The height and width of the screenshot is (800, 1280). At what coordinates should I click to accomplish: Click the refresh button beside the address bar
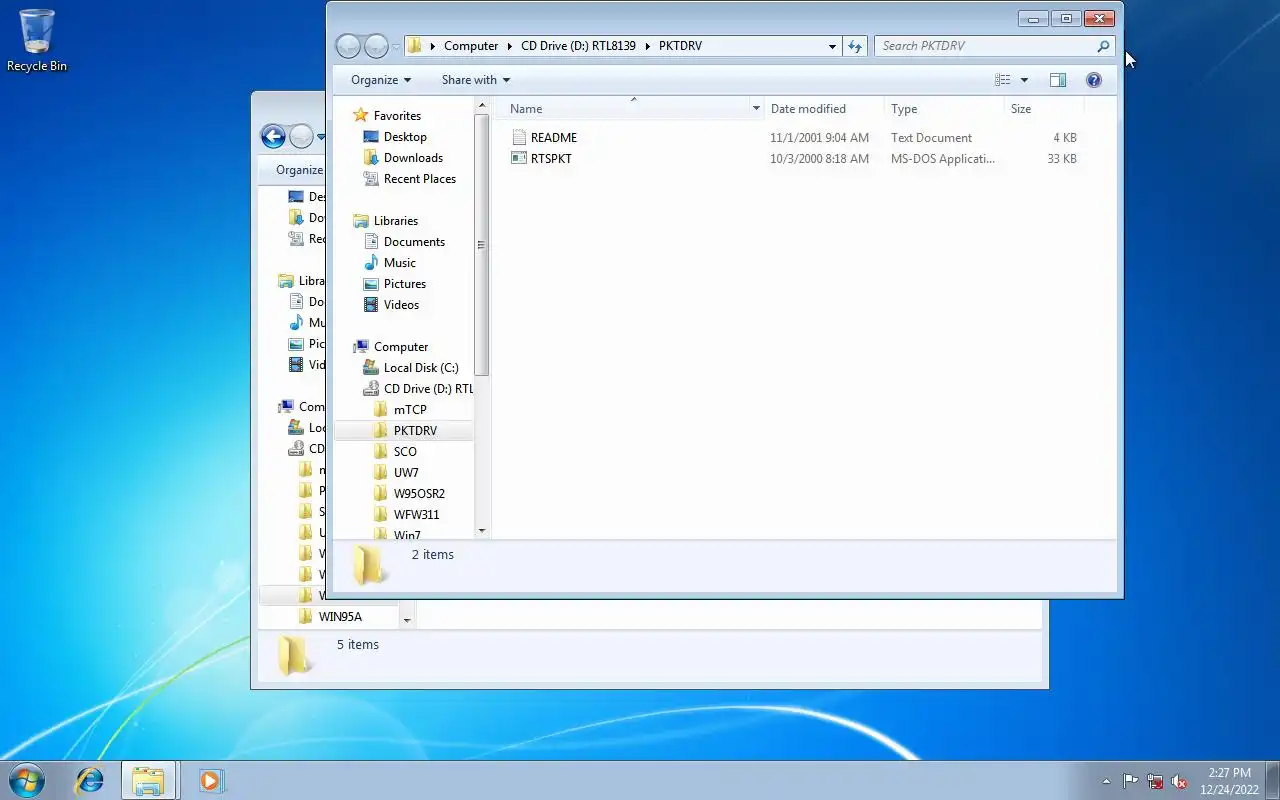(x=855, y=46)
